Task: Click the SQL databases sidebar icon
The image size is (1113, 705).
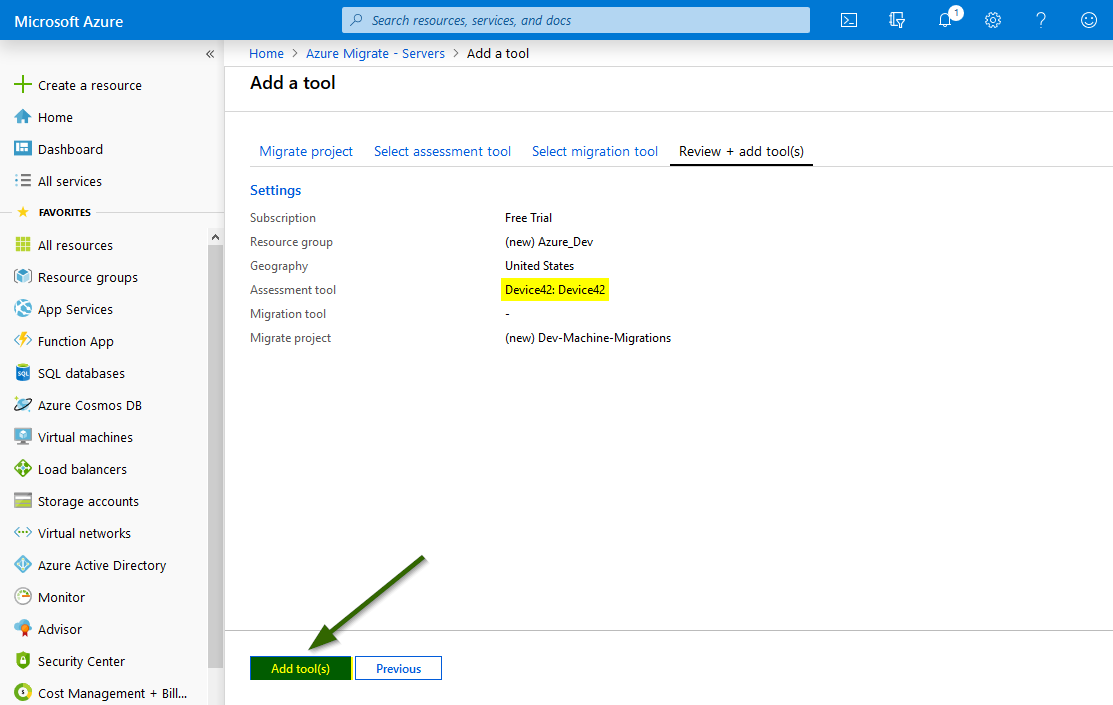Action: tap(23, 373)
